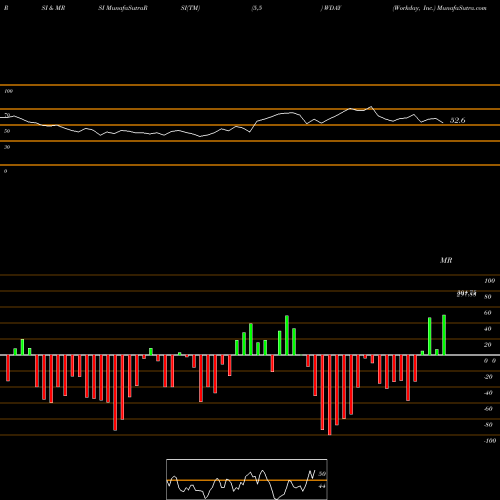Click the 20 label on MR axis
The height and width of the screenshot is (500, 500).
click(x=488, y=345)
